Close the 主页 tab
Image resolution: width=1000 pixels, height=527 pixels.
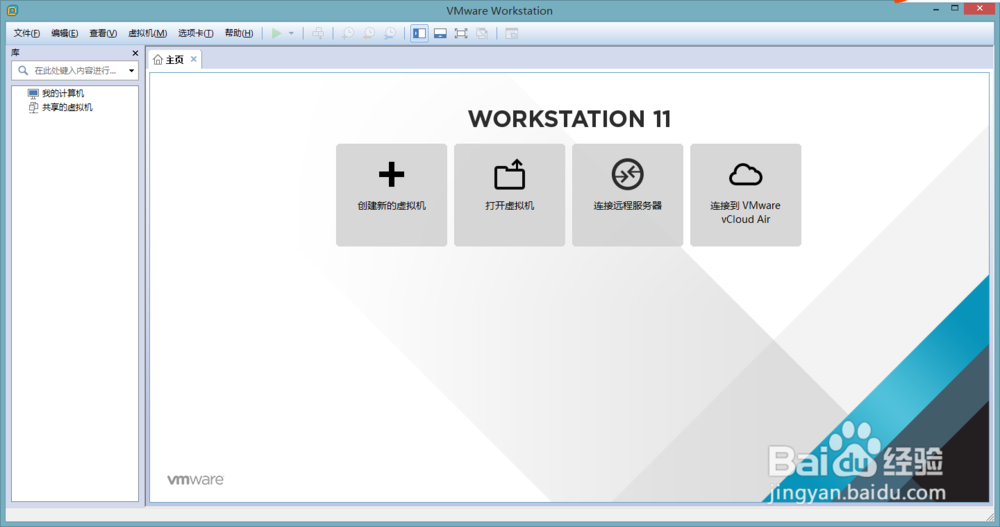pos(194,59)
